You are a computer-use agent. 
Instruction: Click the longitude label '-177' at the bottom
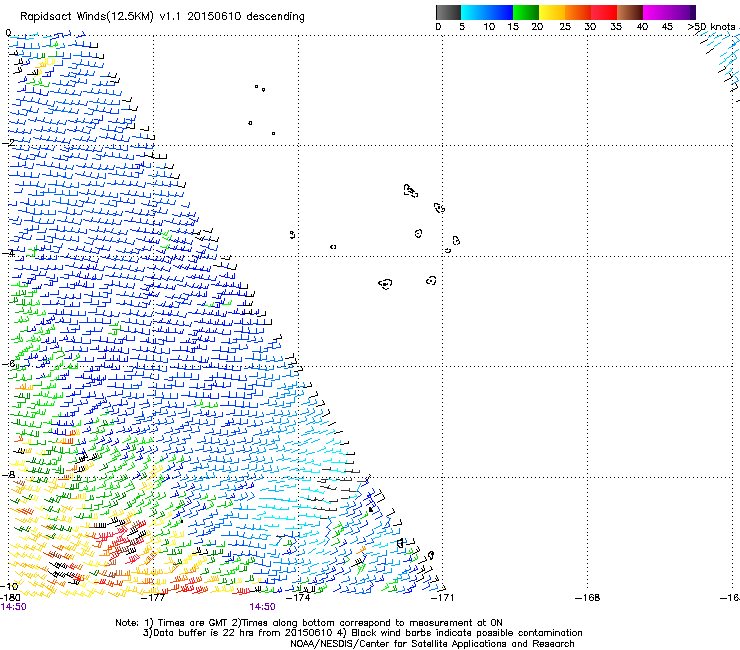[153, 598]
